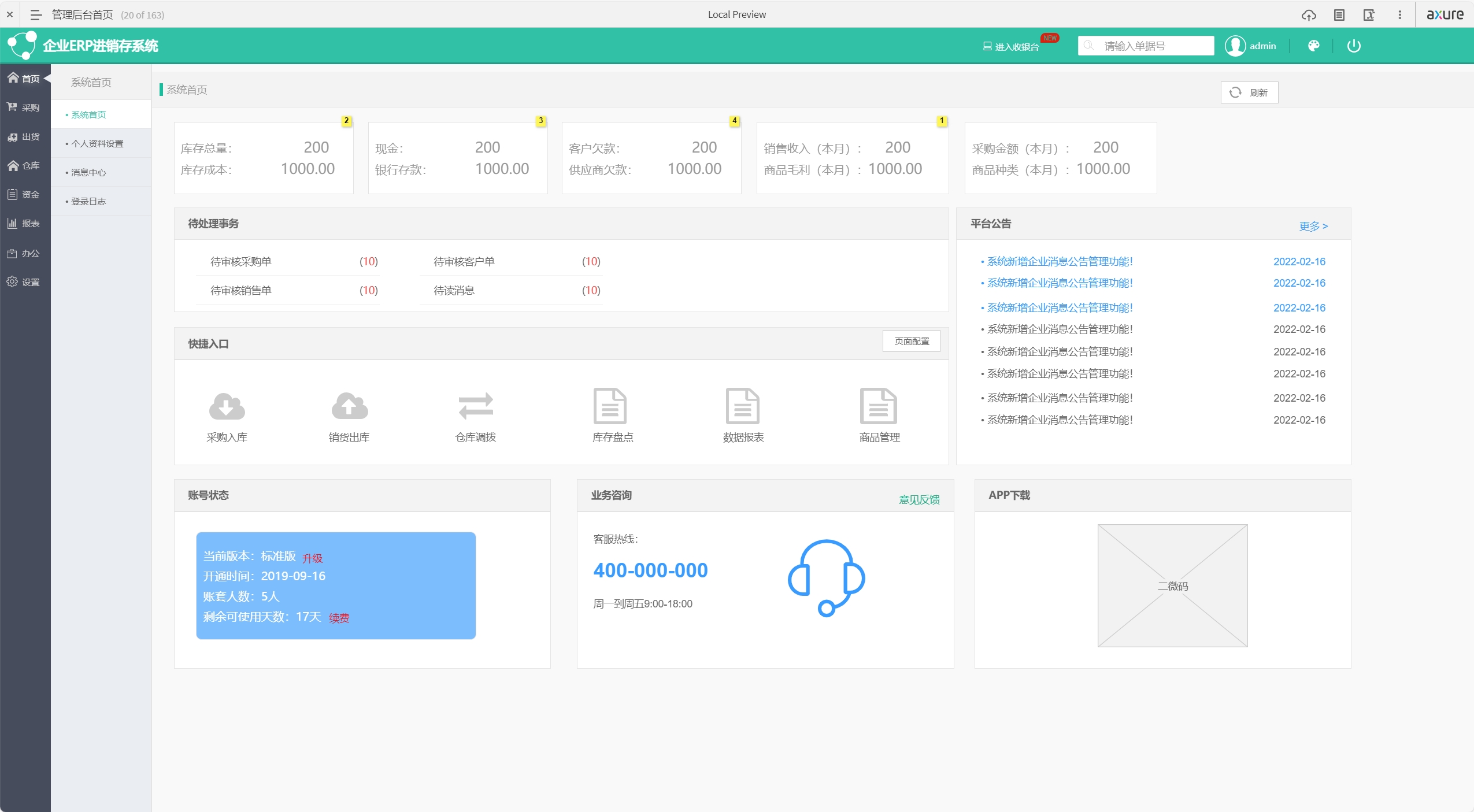Screen dimensions: 1474x812
Task: Expand 更多 > in platform announcements
Action: click(1313, 226)
